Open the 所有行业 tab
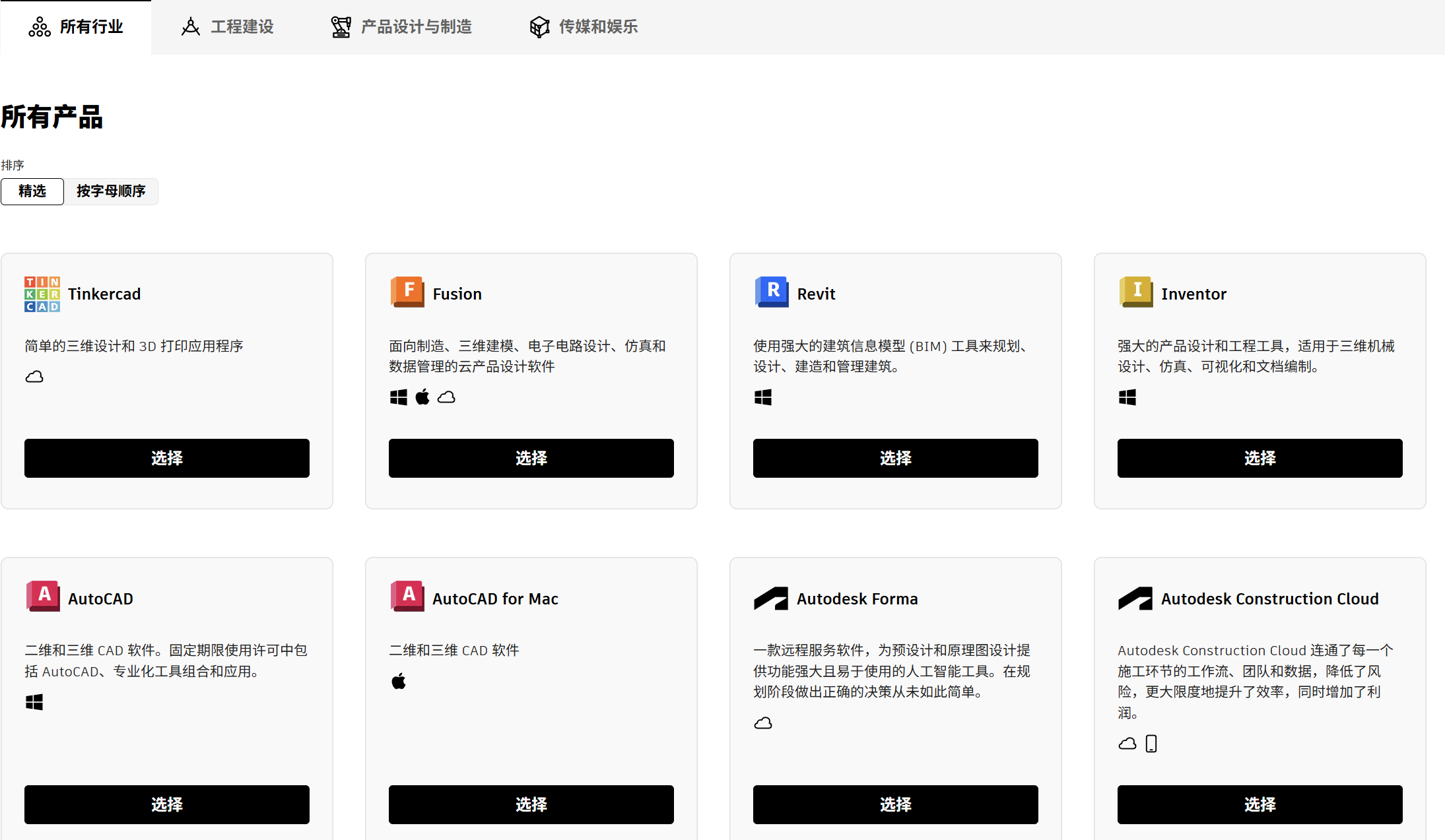The height and width of the screenshot is (840, 1445). 75,27
